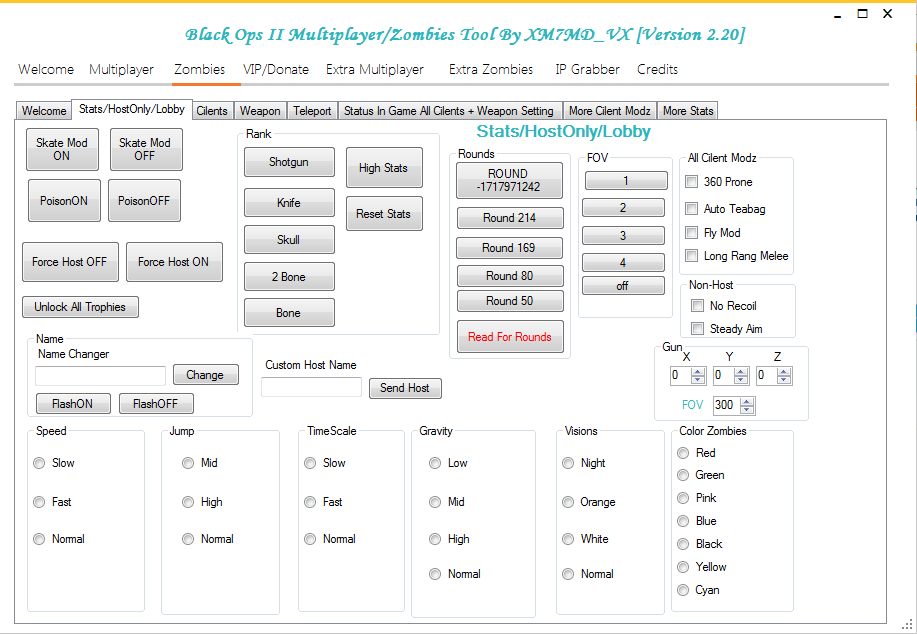Check the No Recoil box

pos(697,305)
